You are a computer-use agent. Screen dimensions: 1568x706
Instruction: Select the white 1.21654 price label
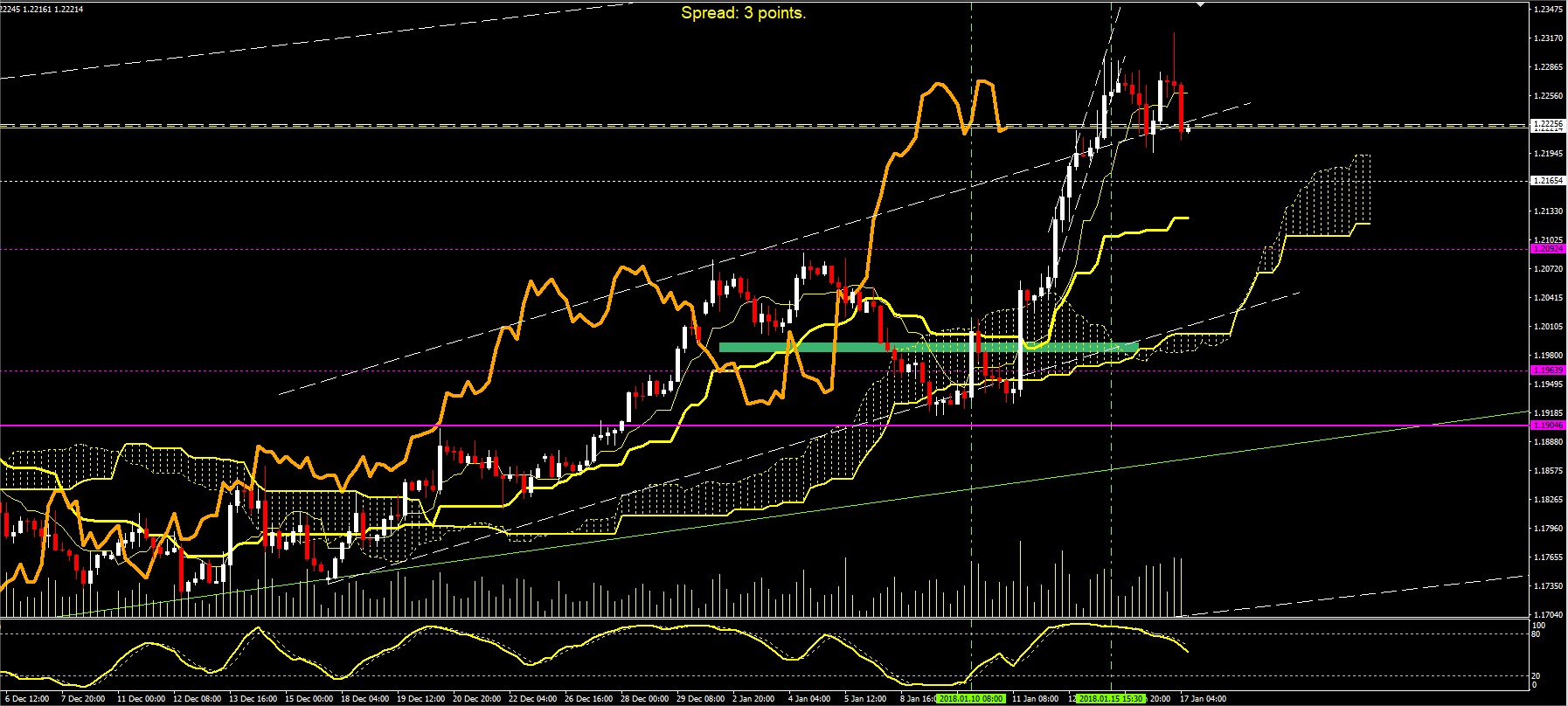click(x=1547, y=181)
